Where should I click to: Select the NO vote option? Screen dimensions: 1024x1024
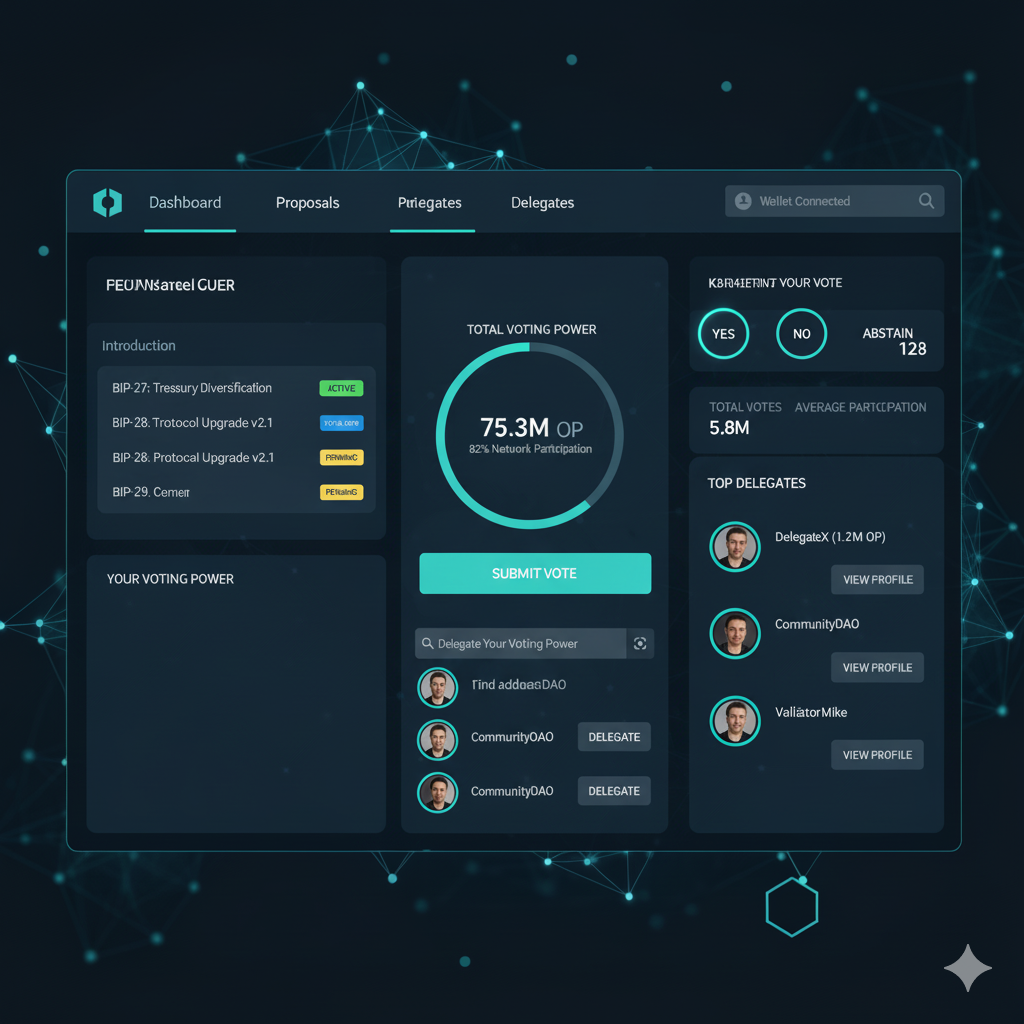click(801, 333)
